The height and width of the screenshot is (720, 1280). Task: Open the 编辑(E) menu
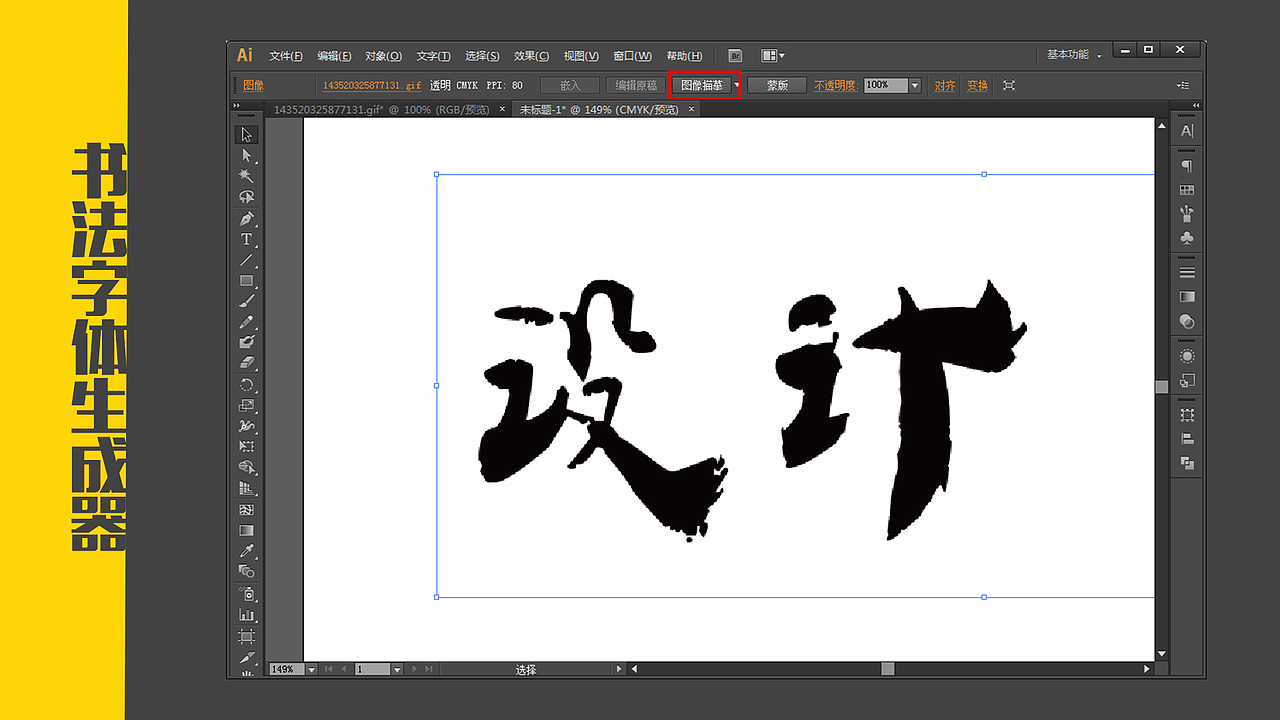click(334, 56)
